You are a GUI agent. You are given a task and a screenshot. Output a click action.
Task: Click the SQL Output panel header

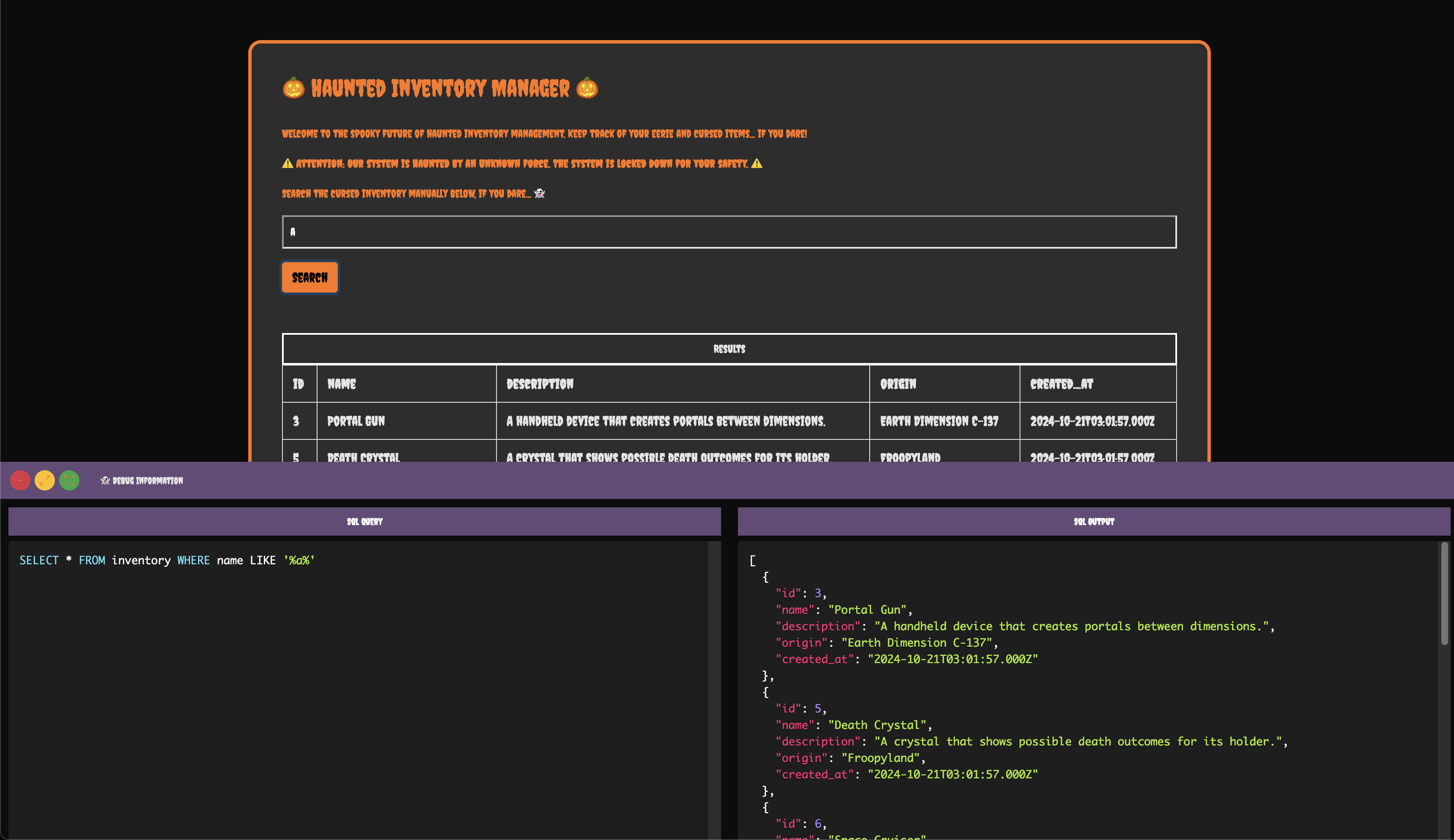1094,522
